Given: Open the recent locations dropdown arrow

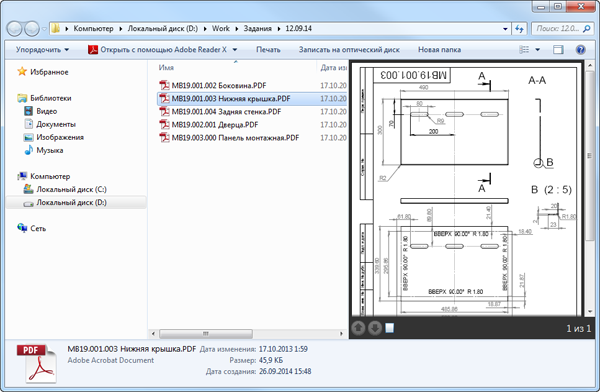Looking at the screenshot, I should point(44,29).
